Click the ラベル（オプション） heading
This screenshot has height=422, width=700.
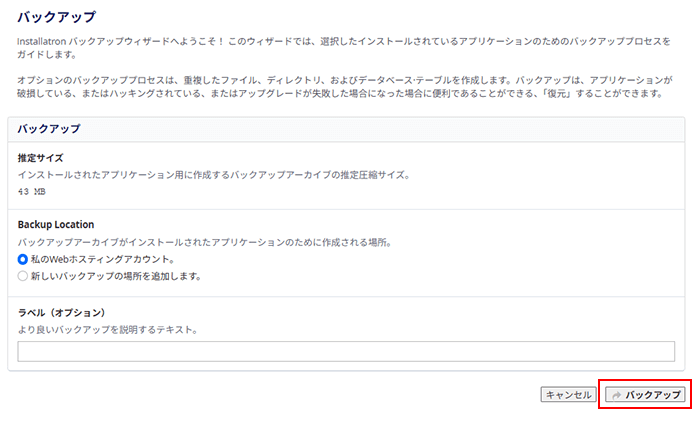(62, 313)
